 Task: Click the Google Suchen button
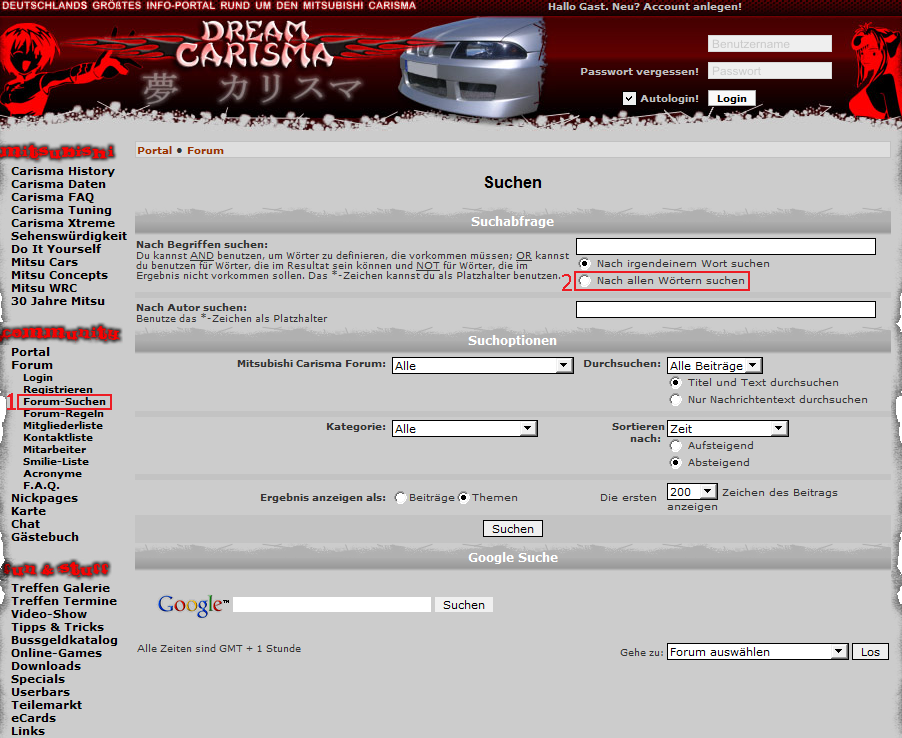(464, 605)
